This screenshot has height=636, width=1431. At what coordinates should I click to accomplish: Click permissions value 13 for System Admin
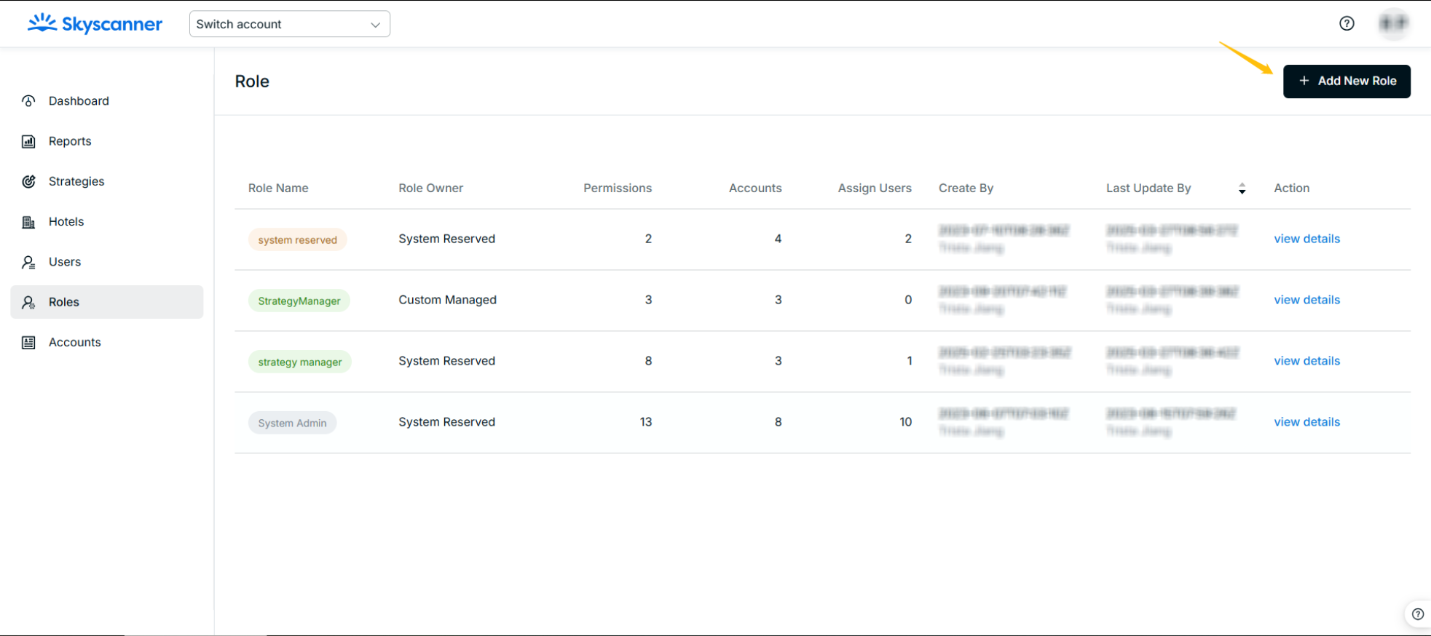click(646, 422)
